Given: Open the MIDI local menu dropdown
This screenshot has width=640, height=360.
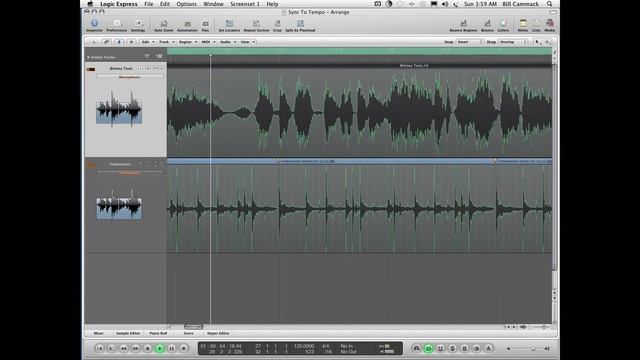Looking at the screenshot, I should click(x=208, y=42).
